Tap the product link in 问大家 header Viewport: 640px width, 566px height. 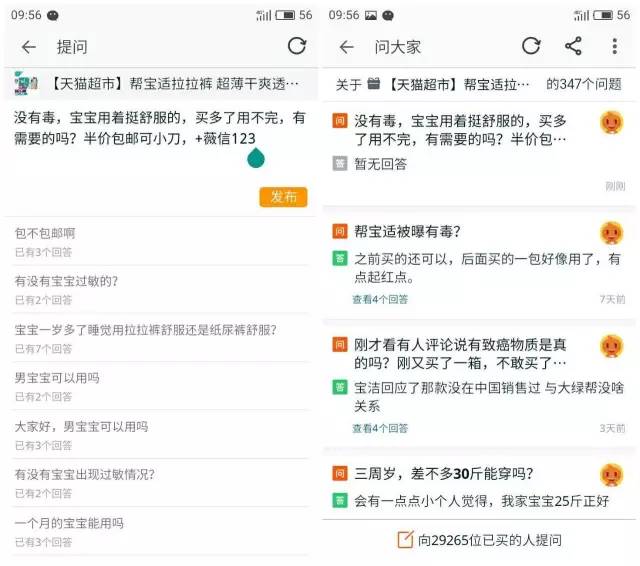click(x=457, y=84)
